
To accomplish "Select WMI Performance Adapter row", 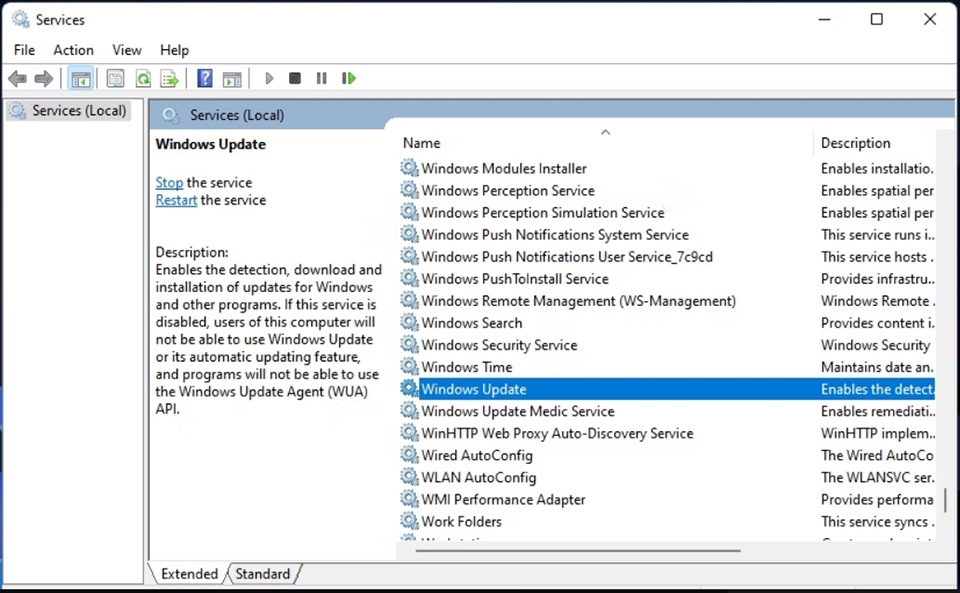I will pos(503,499).
